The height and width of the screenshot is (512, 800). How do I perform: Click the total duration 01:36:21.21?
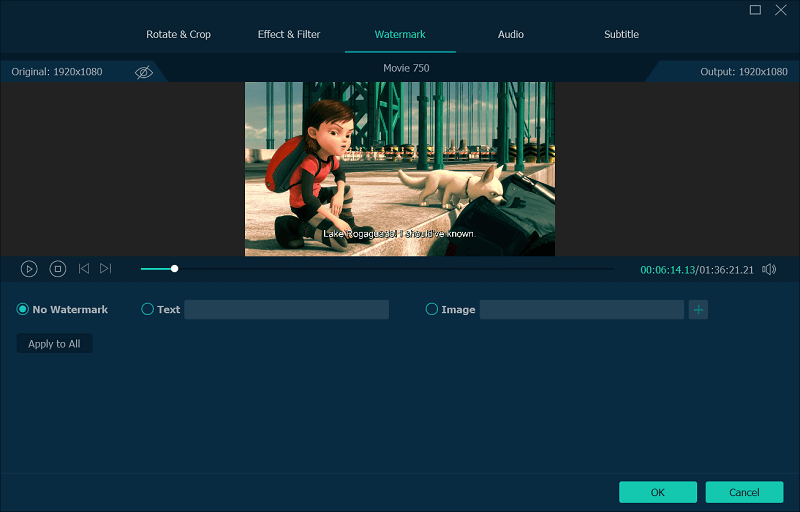pyautogui.click(x=727, y=270)
